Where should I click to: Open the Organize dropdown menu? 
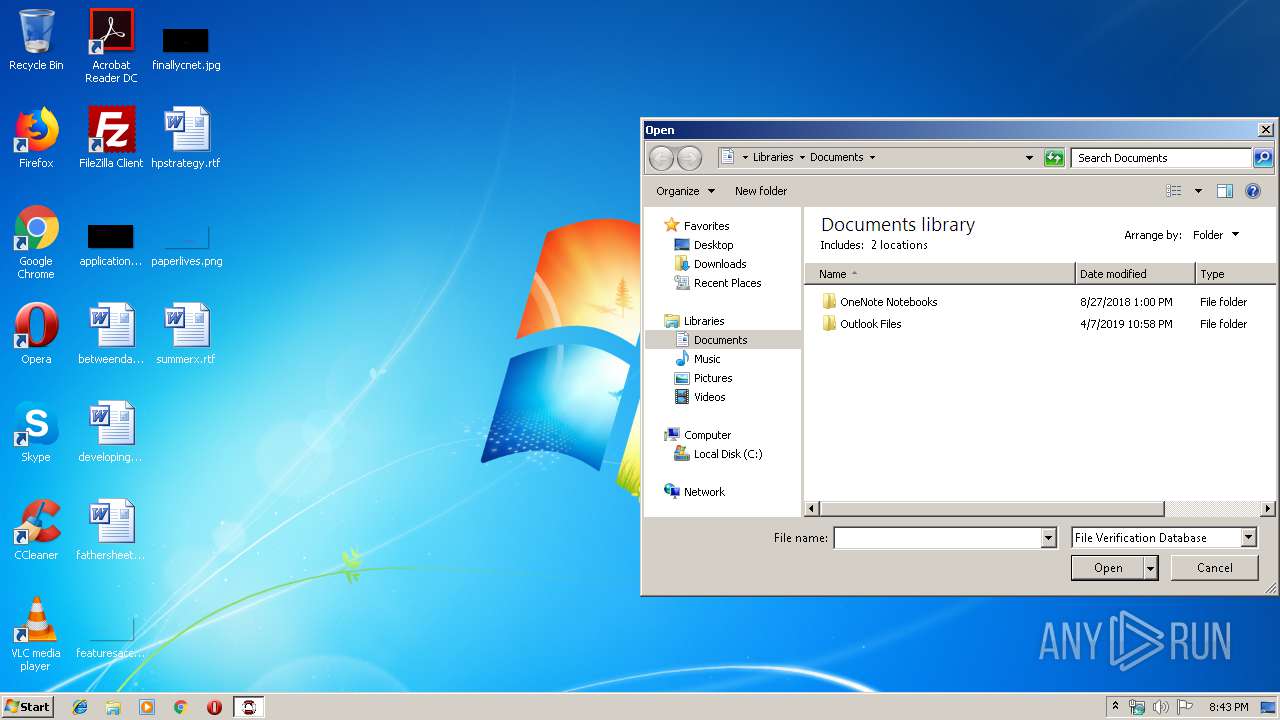[x=685, y=191]
